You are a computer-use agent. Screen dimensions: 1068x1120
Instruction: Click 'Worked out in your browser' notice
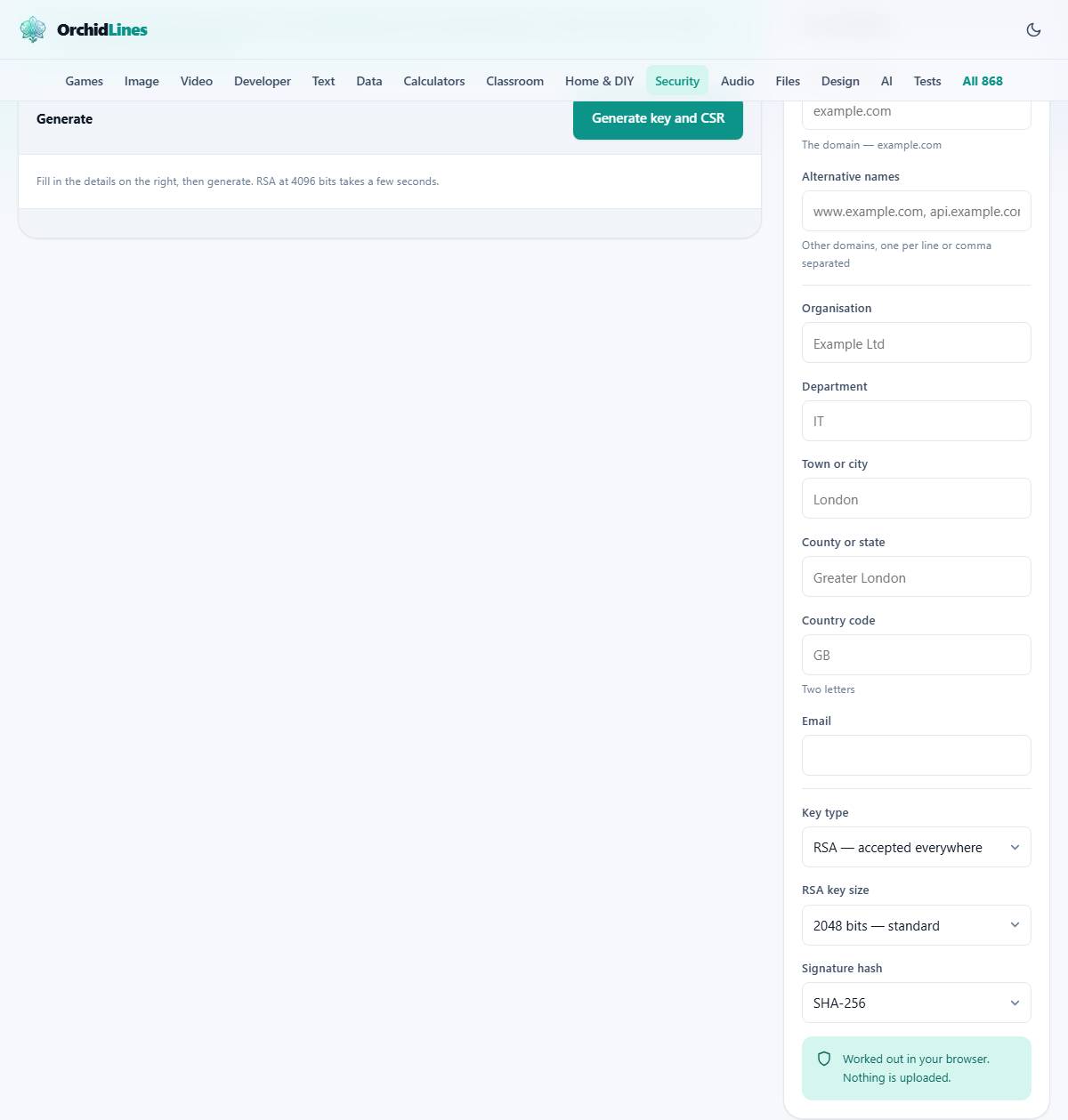(x=916, y=1068)
